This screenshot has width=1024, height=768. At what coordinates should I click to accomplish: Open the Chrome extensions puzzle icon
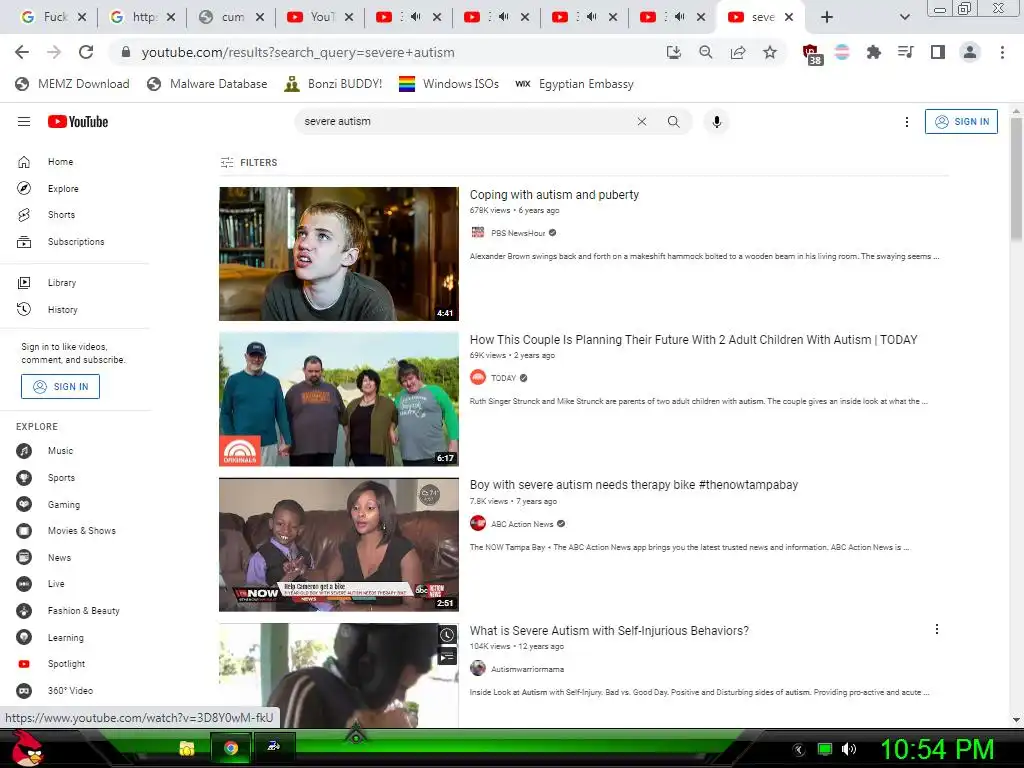tap(873, 52)
